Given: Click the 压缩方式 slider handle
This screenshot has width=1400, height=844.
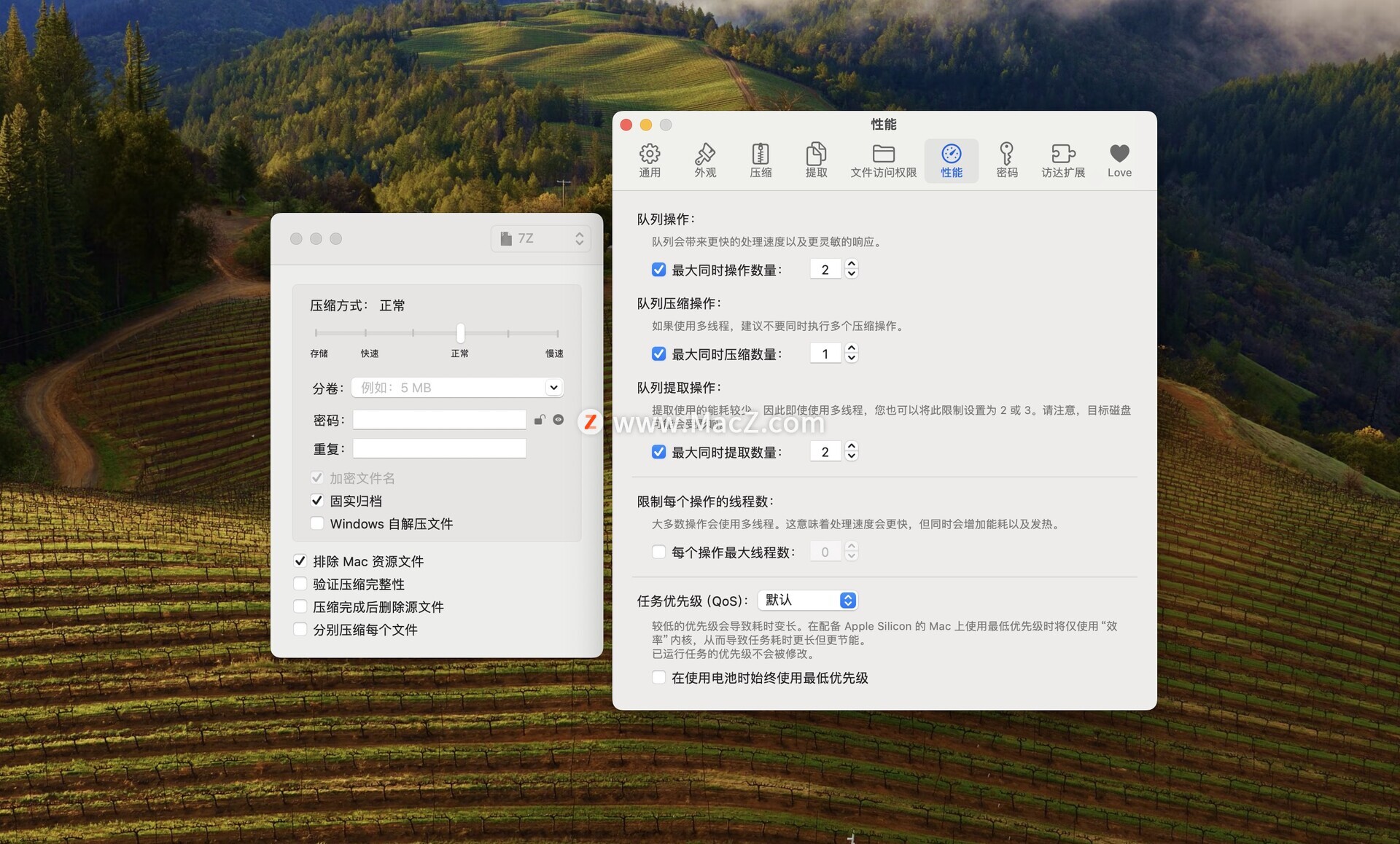Looking at the screenshot, I should (461, 333).
